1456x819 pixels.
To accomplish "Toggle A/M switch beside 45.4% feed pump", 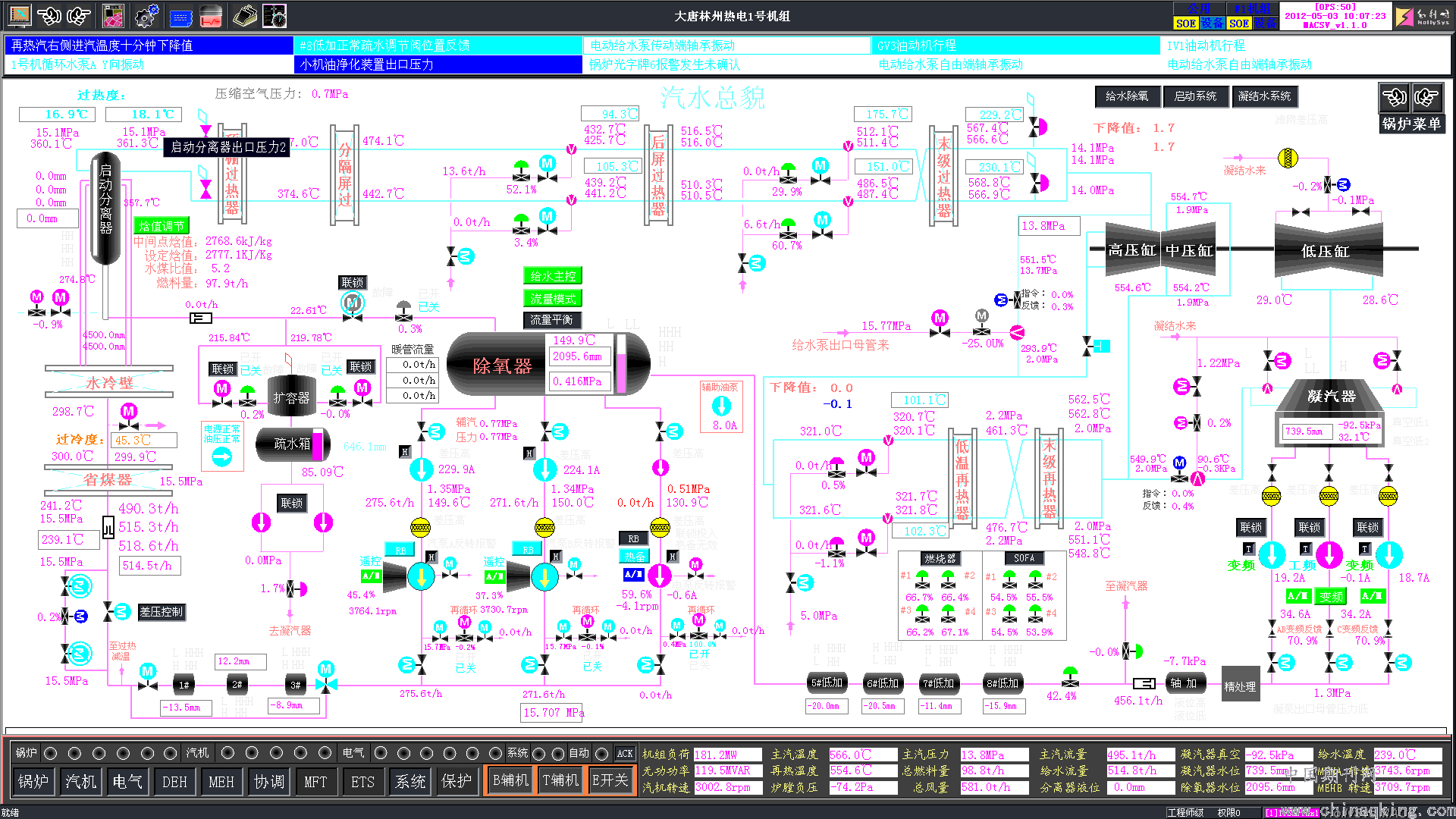I will click(x=371, y=576).
